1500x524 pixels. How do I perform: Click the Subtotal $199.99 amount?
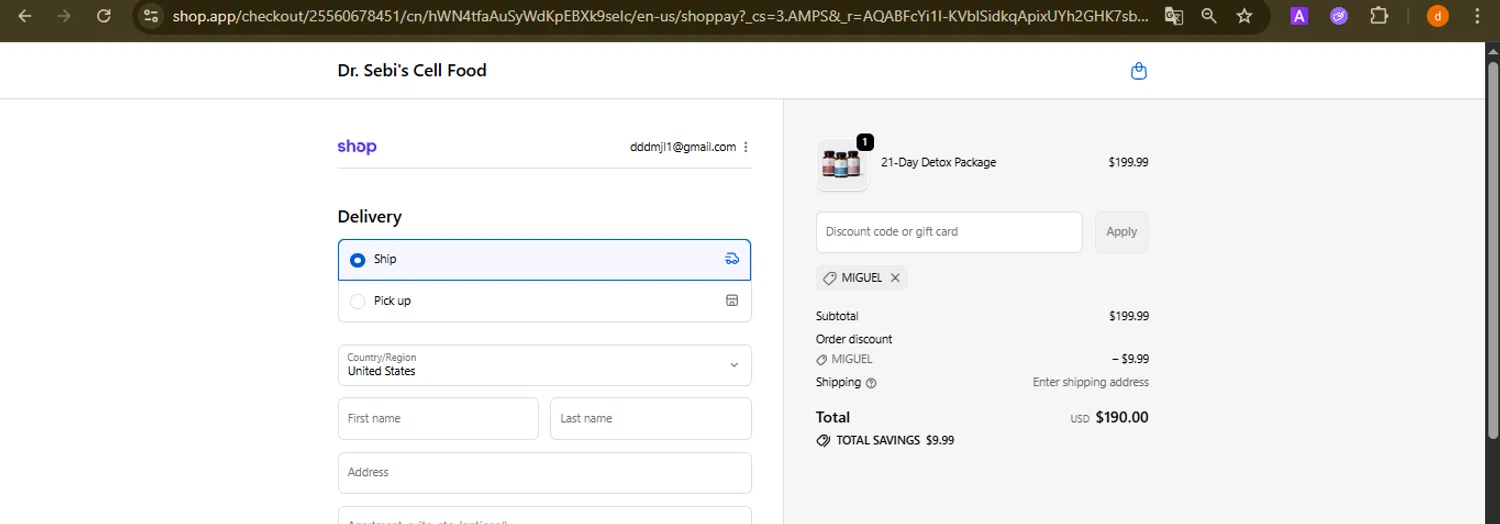(x=1128, y=316)
